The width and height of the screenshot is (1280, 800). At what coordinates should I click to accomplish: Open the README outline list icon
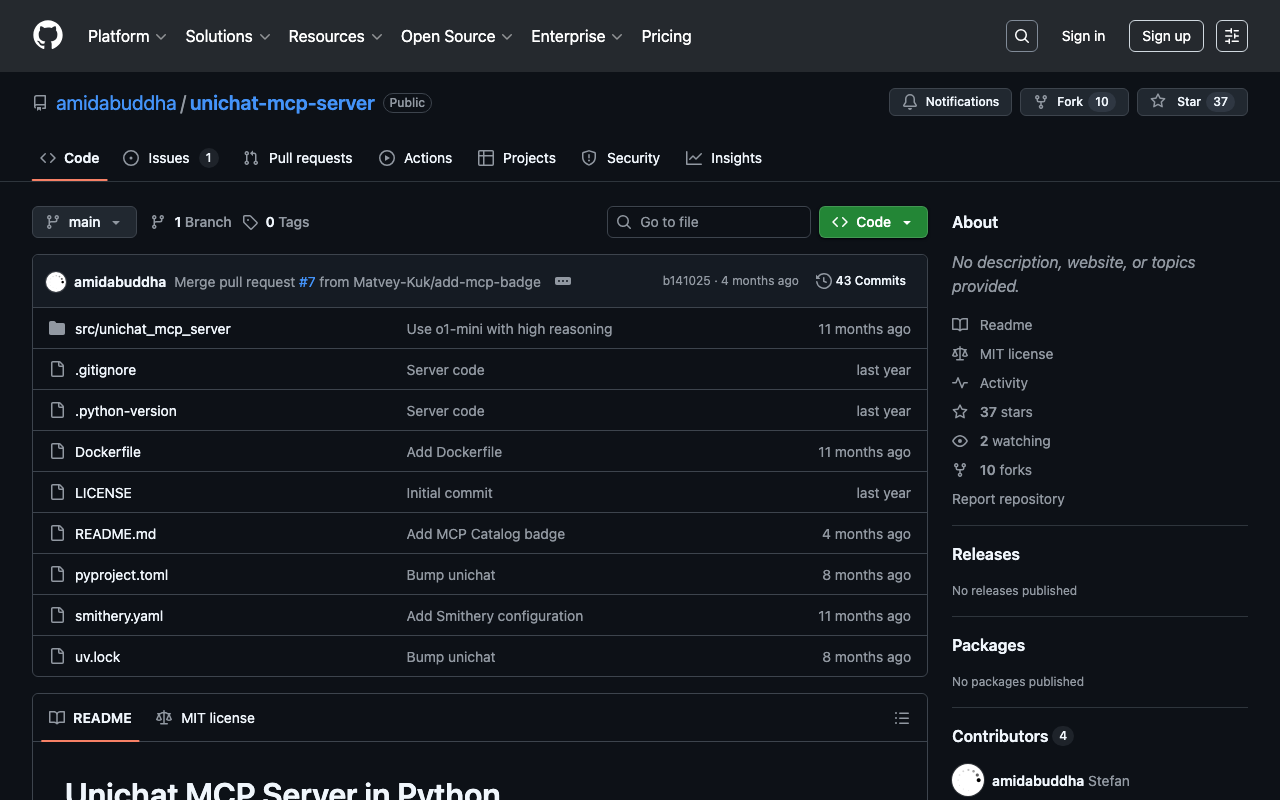point(901,718)
